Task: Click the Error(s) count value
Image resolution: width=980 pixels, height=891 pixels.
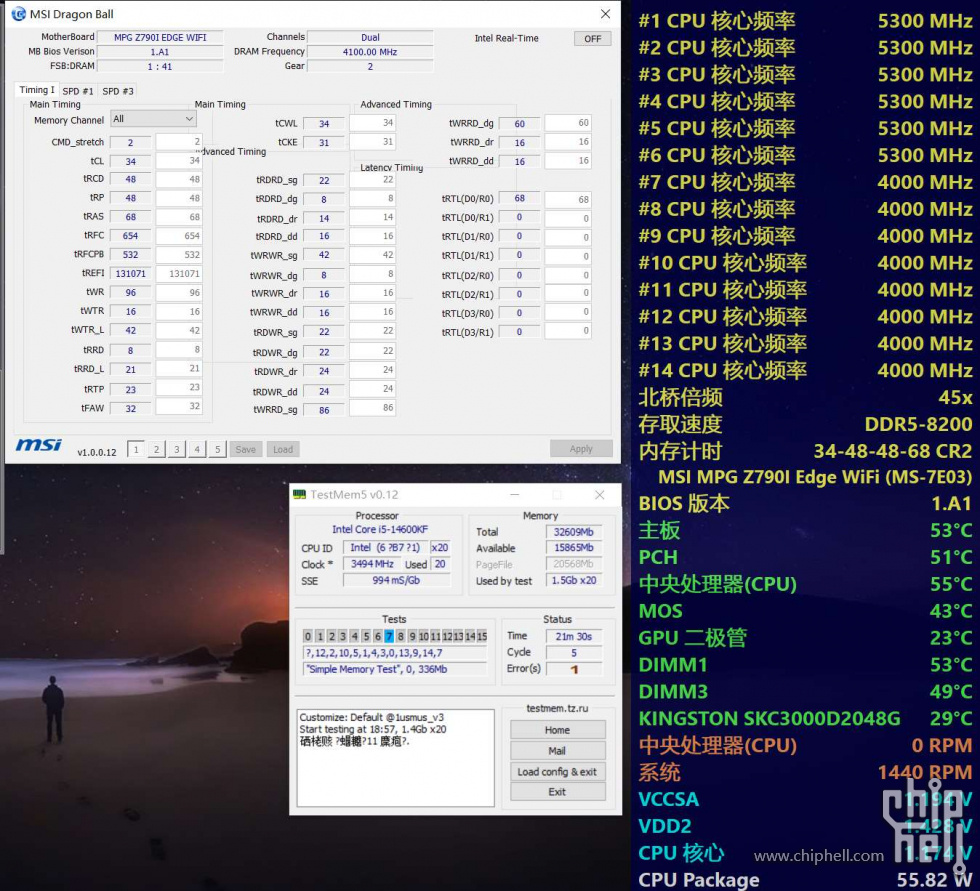Action: point(574,669)
